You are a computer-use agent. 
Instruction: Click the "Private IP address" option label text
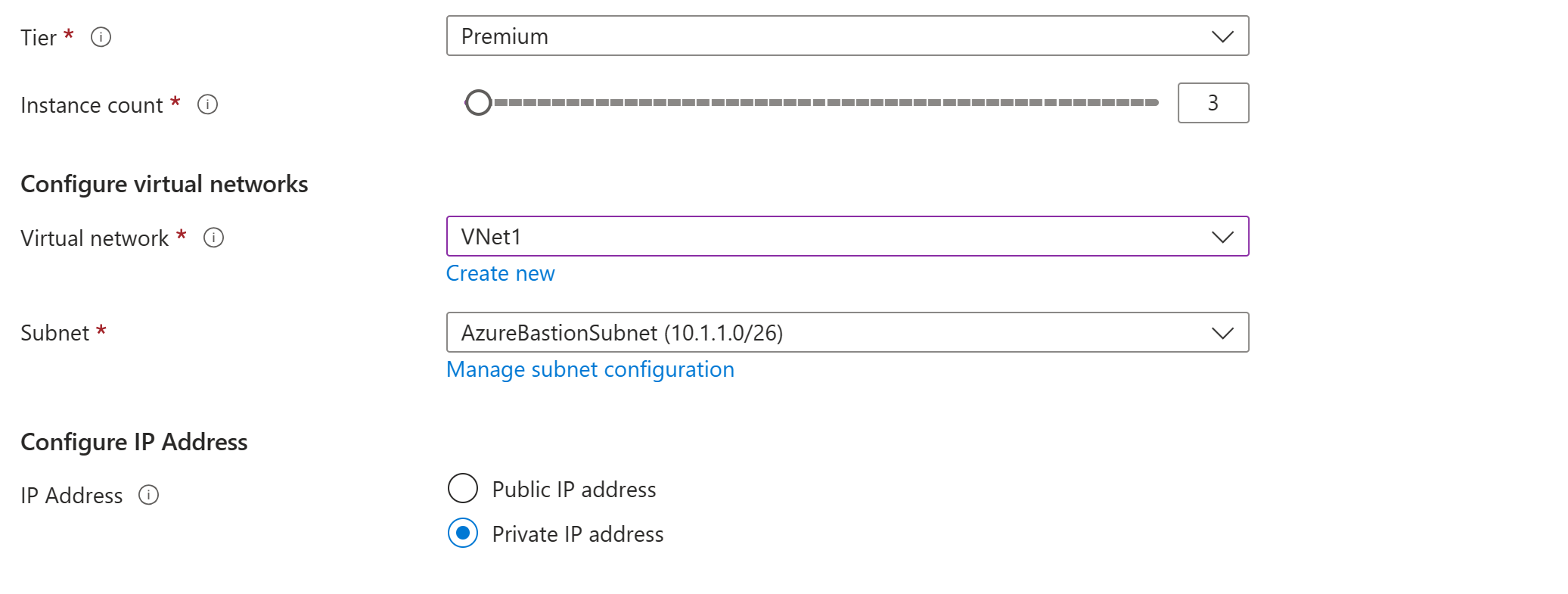click(578, 534)
